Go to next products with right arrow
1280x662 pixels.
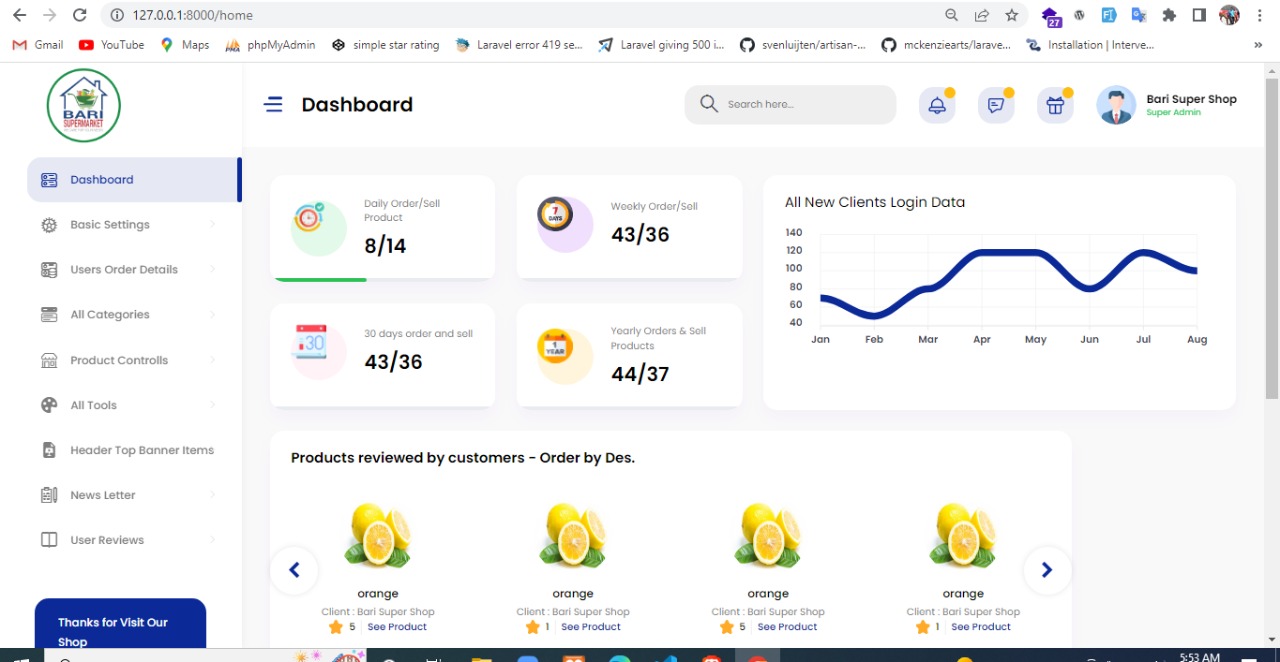click(1047, 570)
